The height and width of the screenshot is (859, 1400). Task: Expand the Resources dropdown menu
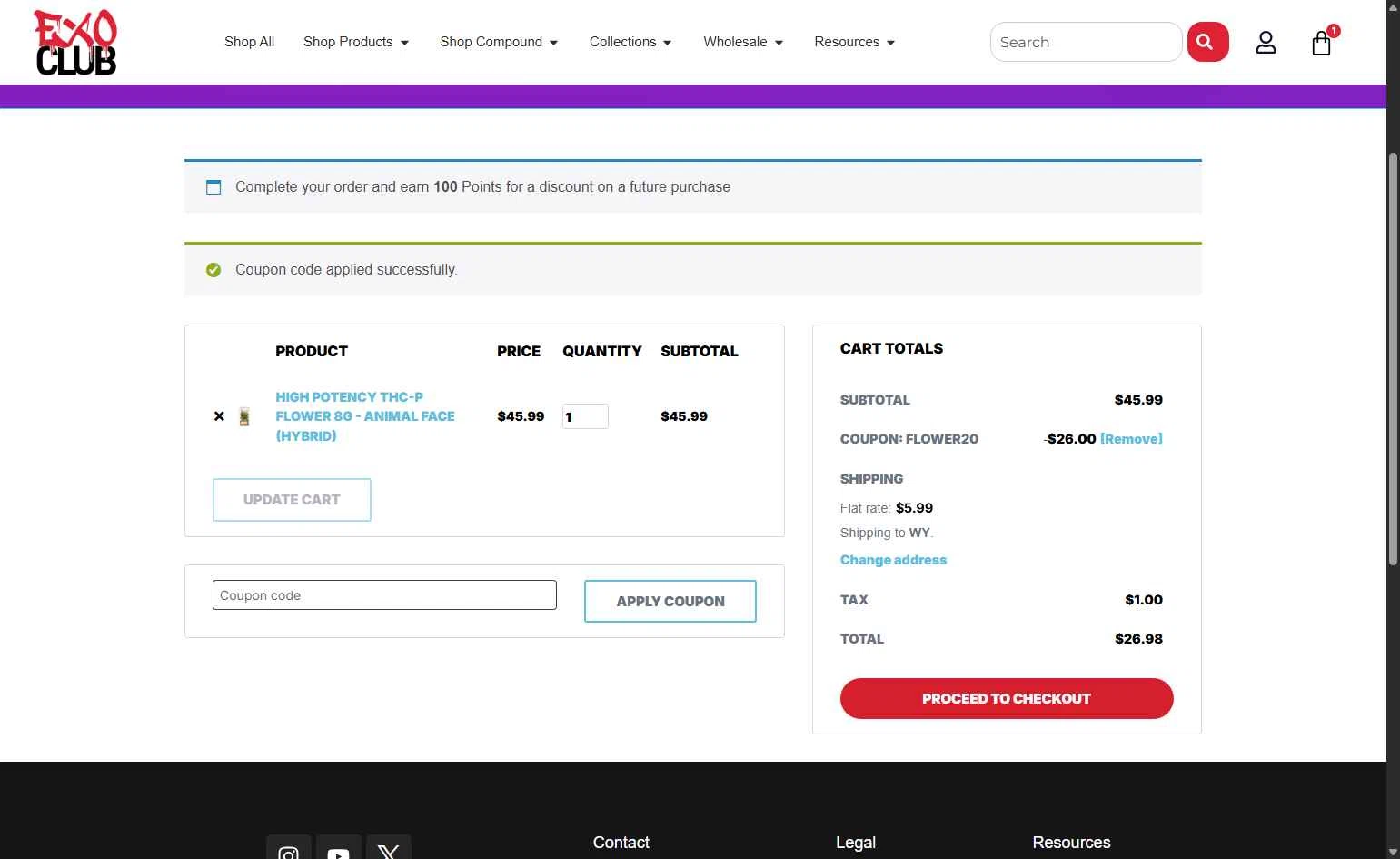[x=855, y=42]
